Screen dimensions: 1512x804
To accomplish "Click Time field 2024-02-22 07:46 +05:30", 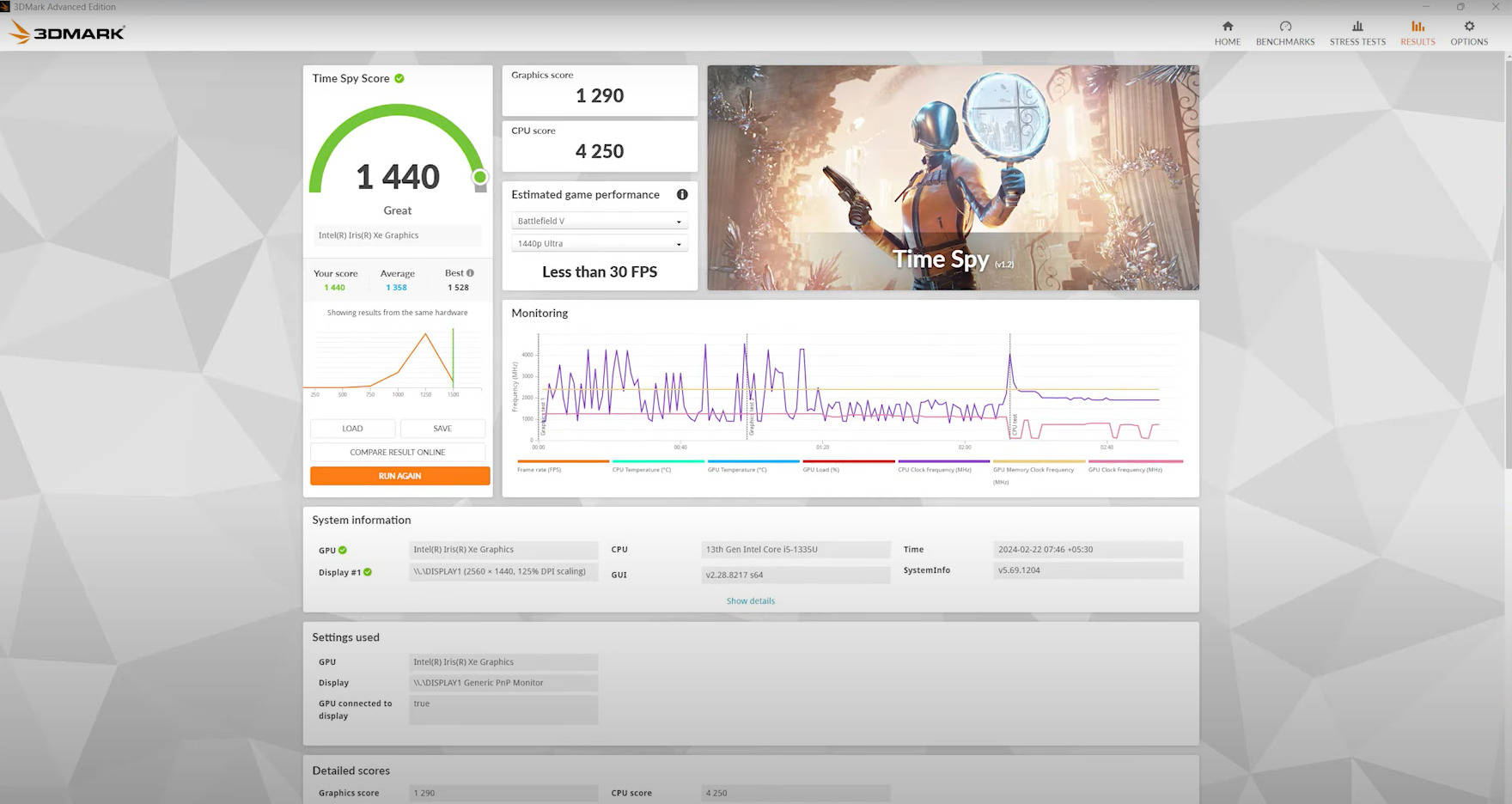I will tap(1088, 550).
